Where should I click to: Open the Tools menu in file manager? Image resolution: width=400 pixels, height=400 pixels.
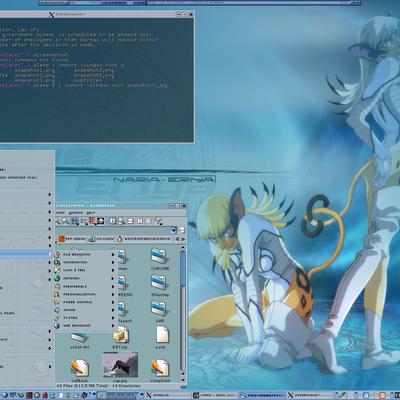pos(61,213)
